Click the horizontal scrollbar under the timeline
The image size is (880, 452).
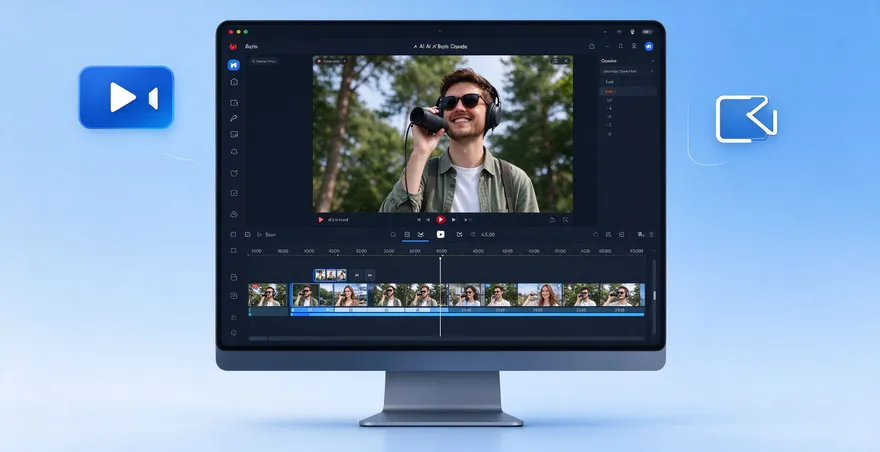pyautogui.click(x=446, y=339)
